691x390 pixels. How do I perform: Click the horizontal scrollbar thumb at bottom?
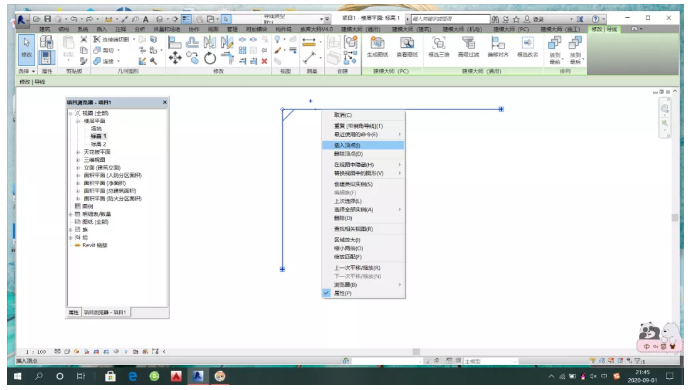click(x=416, y=351)
